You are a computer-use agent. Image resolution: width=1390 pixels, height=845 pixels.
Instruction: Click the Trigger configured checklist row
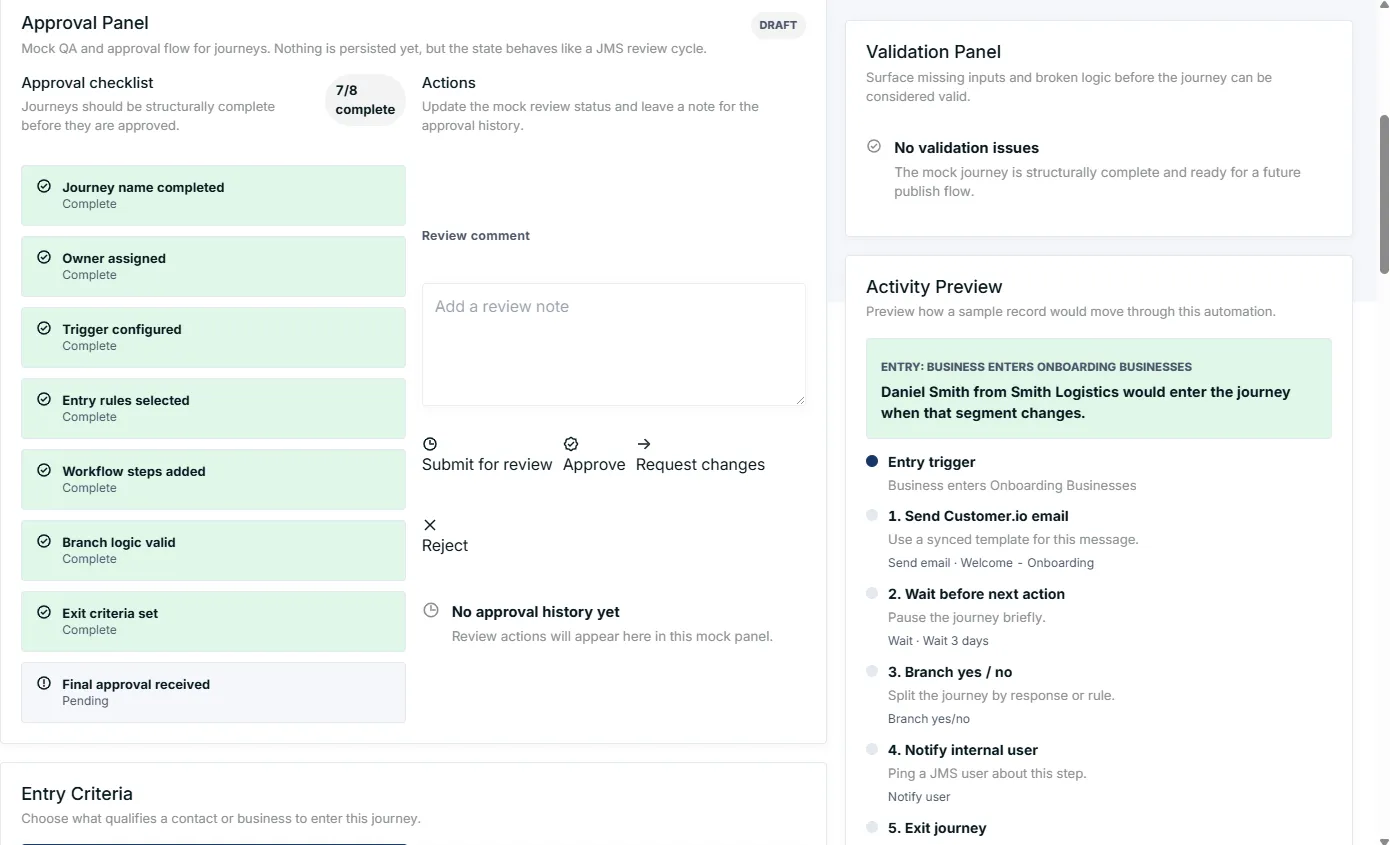(x=213, y=337)
